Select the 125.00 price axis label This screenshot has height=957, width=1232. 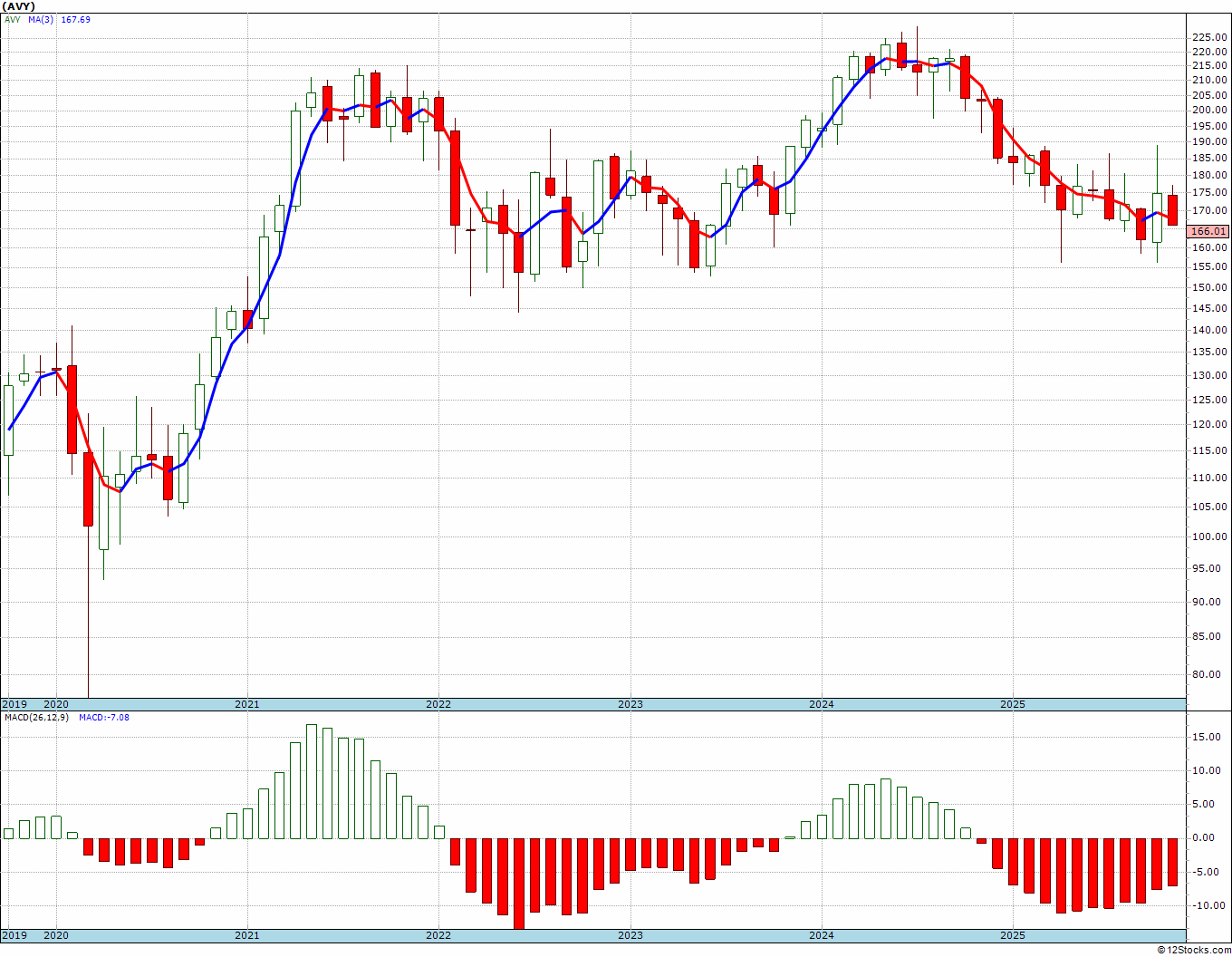tap(1210, 400)
